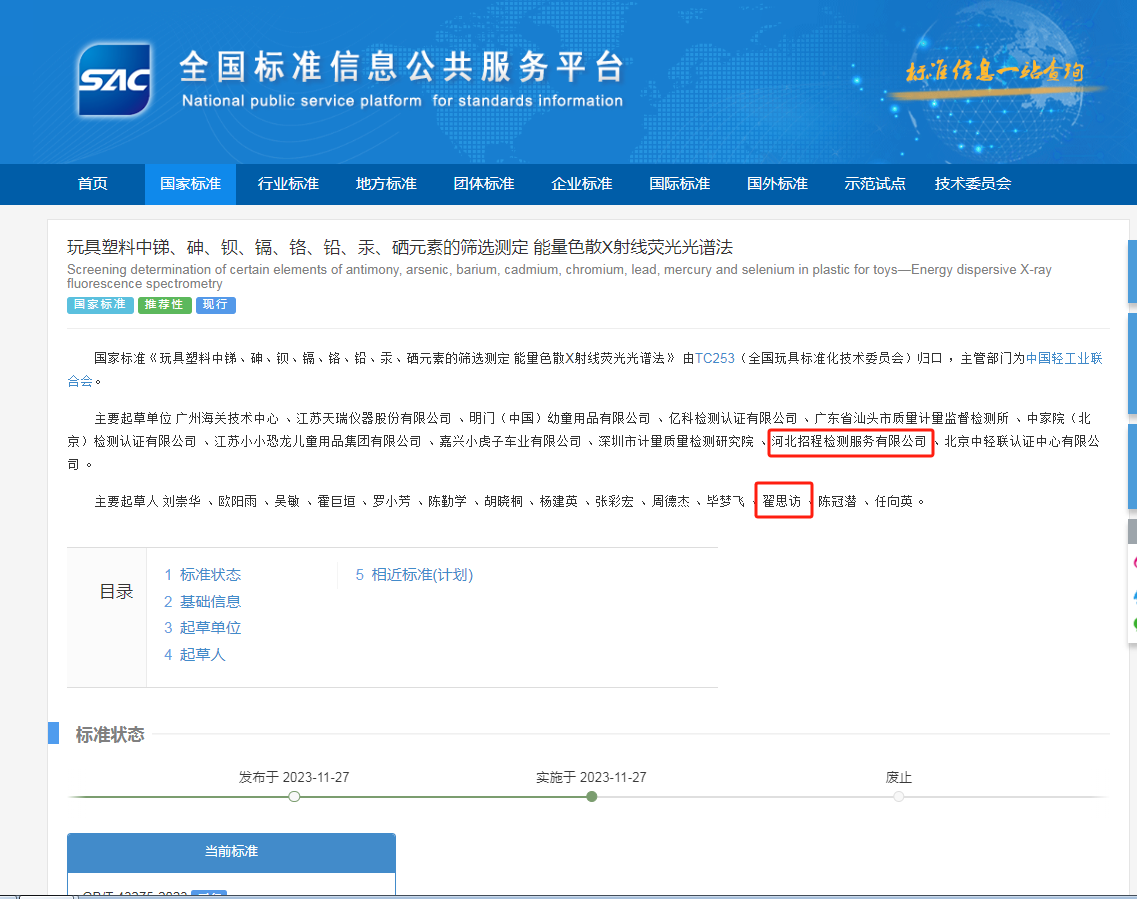Click the 标准信息一站查询 slogan graphic
This screenshot has width=1137, height=899.
pos(994,72)
